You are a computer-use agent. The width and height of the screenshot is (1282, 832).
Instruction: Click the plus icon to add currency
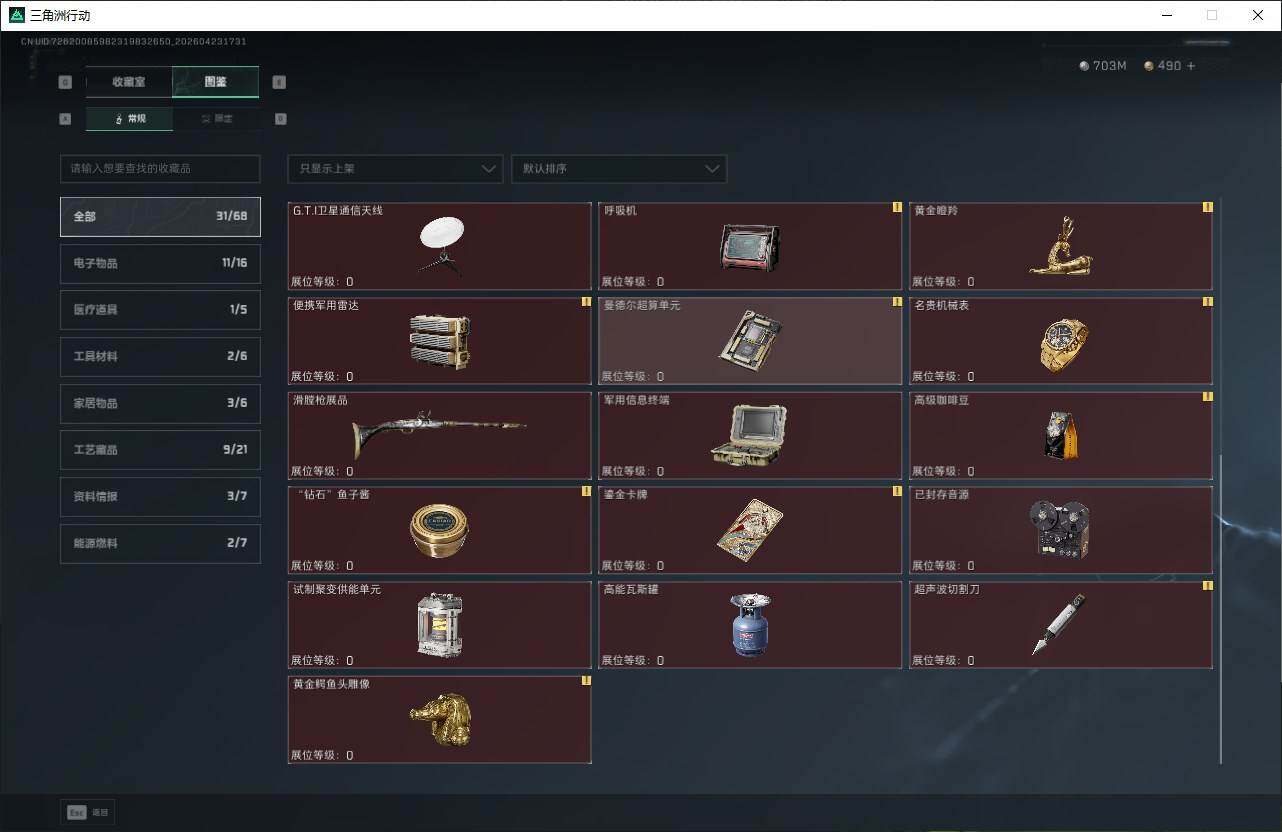click(x=1191, y=66)
